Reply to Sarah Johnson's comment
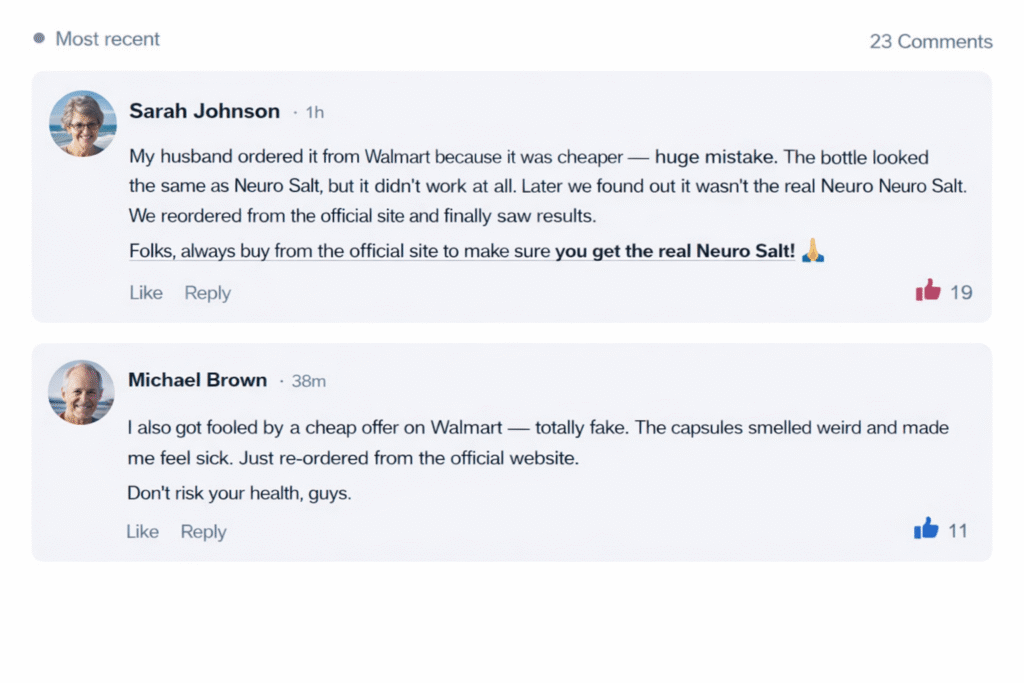 (x=207, y=293)
